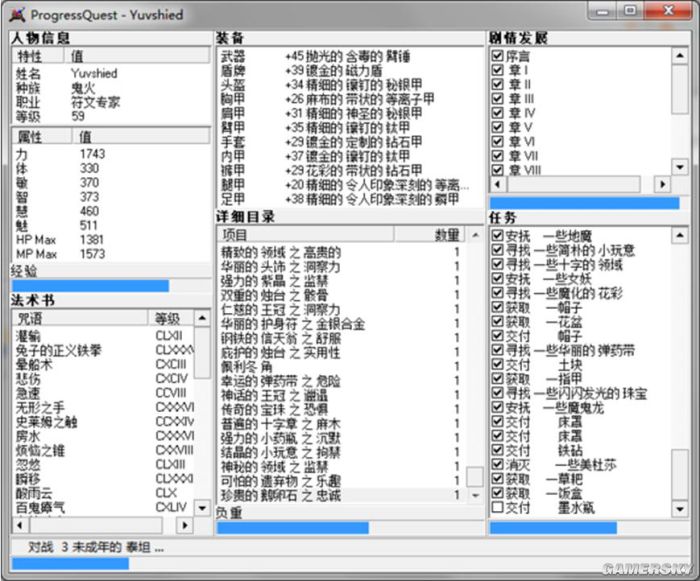Select the 瞬移 spell row

tap(104, 479)
